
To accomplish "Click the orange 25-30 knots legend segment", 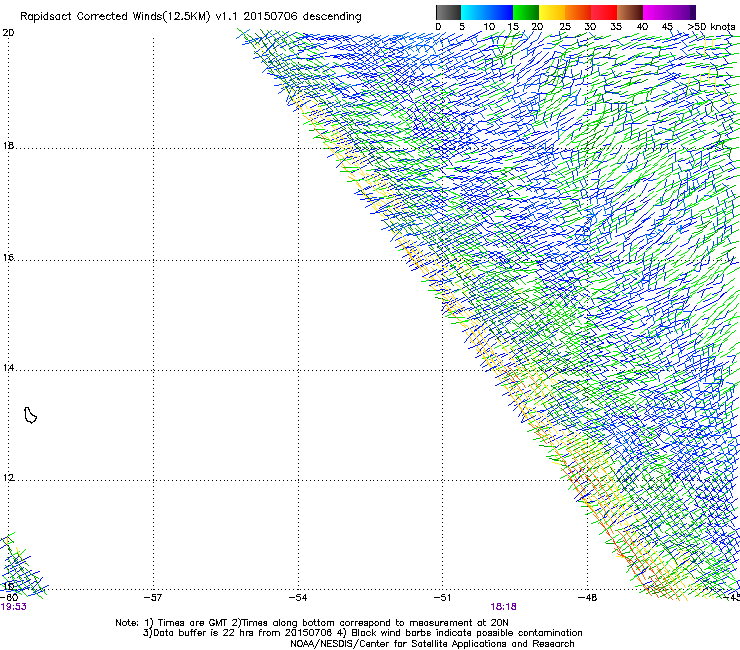I will [578, 12].
